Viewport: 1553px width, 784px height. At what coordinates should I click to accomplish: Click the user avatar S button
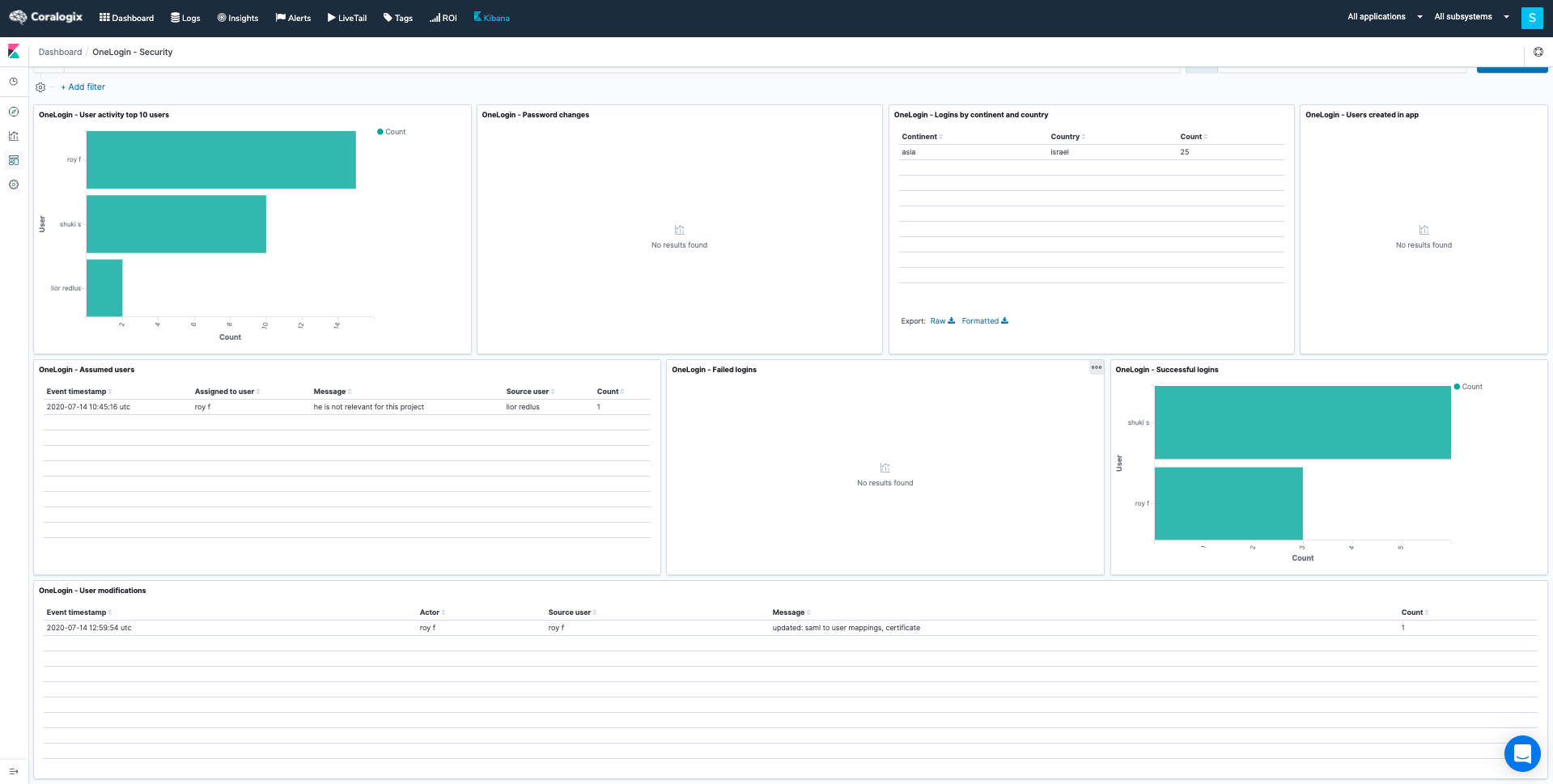(1531, 18)
